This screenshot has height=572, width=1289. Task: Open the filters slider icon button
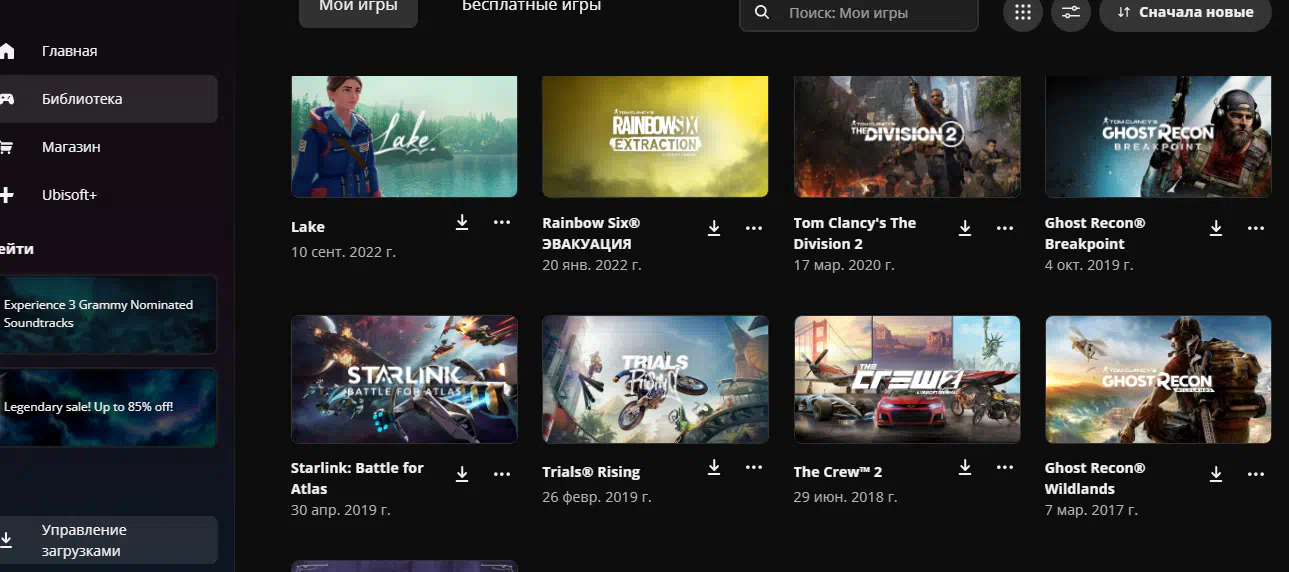(1071, 12)
